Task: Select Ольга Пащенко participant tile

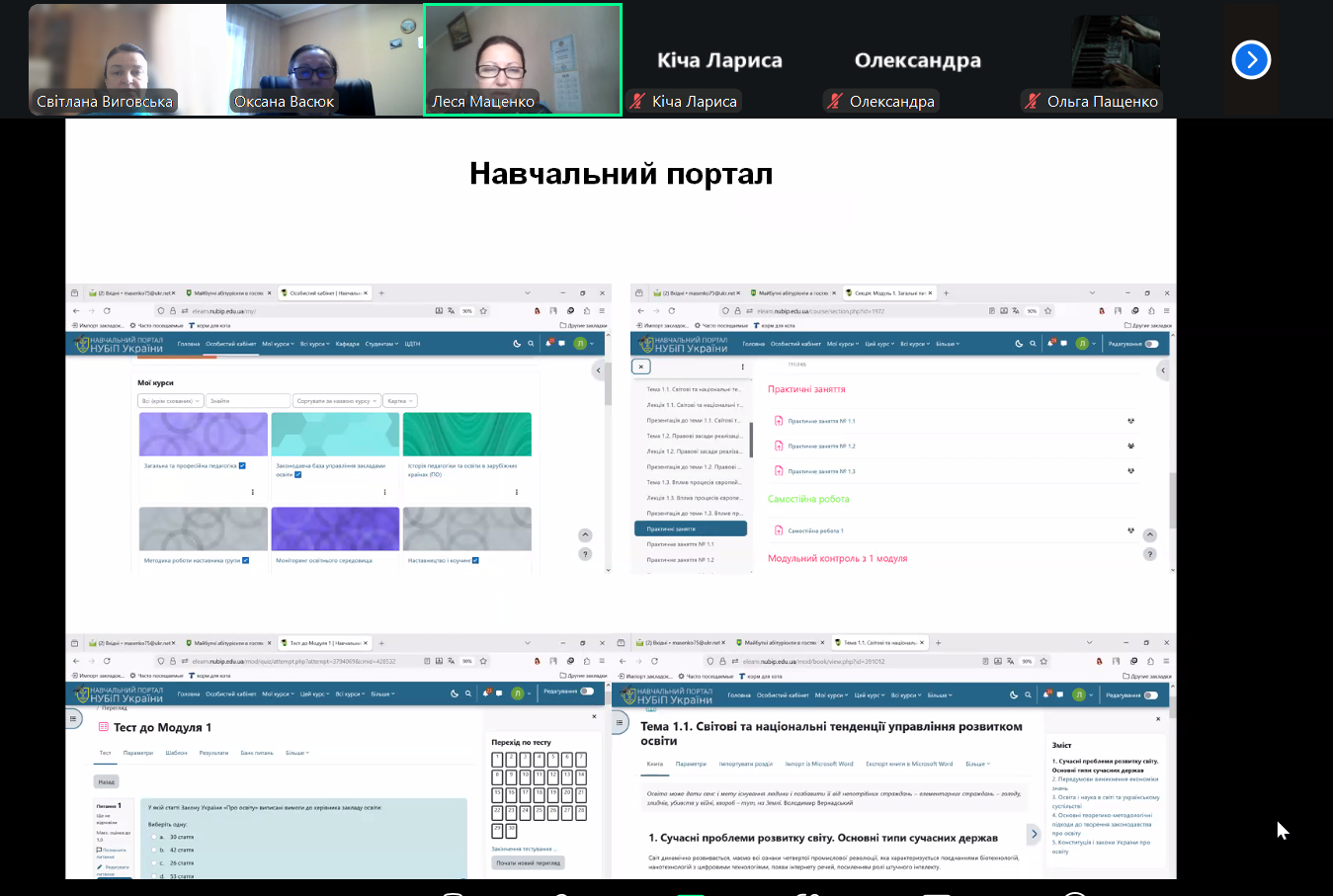Action: click(x=1117, y=60)
